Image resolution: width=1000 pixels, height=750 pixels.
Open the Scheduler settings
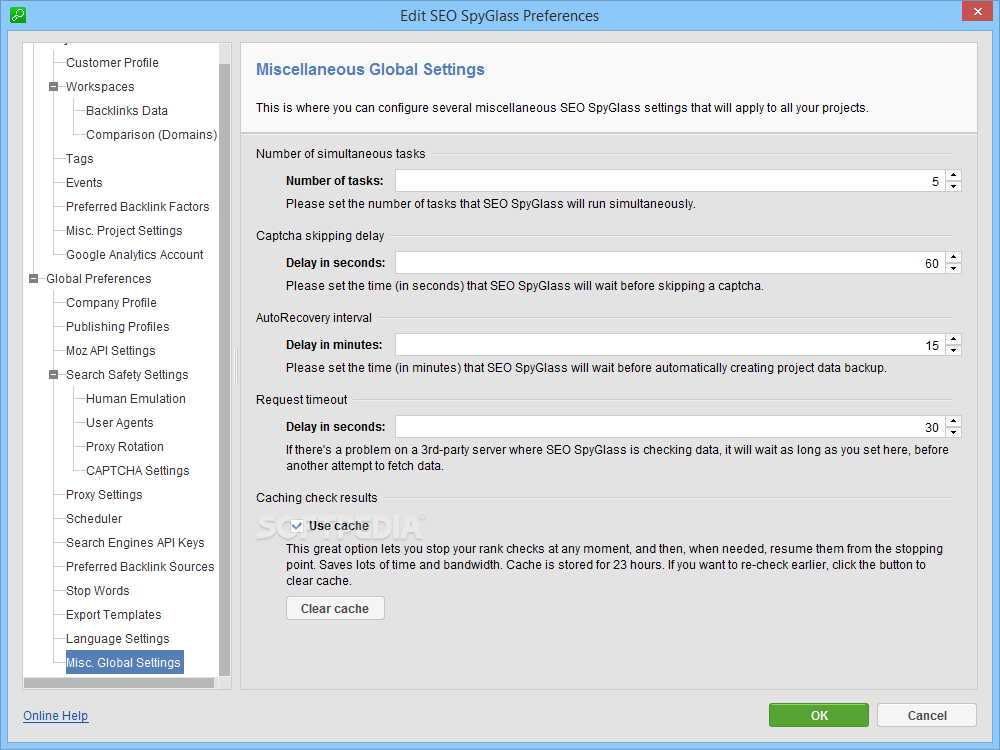(94, 519)
